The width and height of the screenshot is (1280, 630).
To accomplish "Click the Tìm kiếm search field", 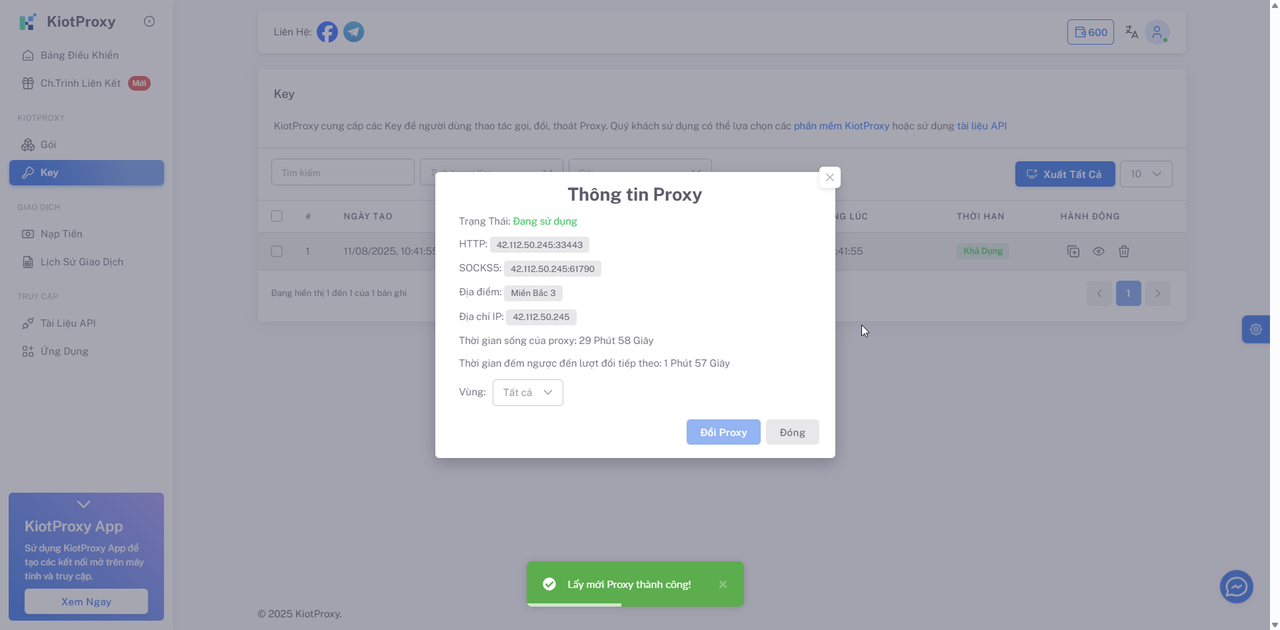I will (342, 171).
